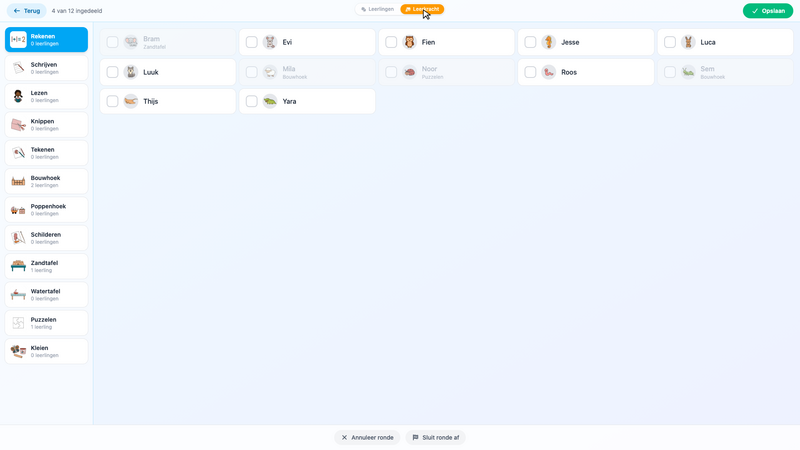Select the Schrijven activity label
The width and height of the screenshot is (800, 450).
click(44, 65)
